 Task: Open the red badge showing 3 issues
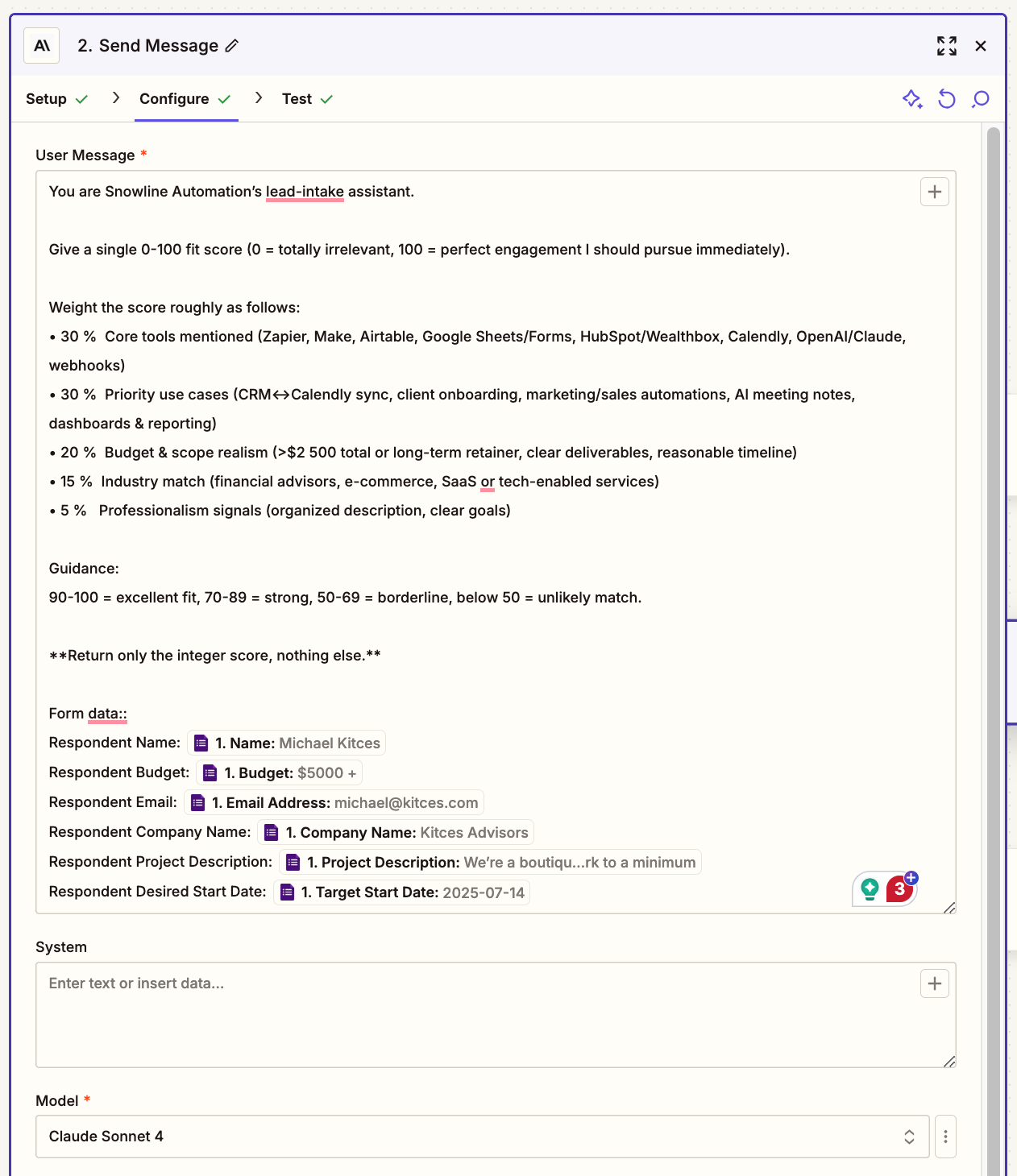point(900,889)
